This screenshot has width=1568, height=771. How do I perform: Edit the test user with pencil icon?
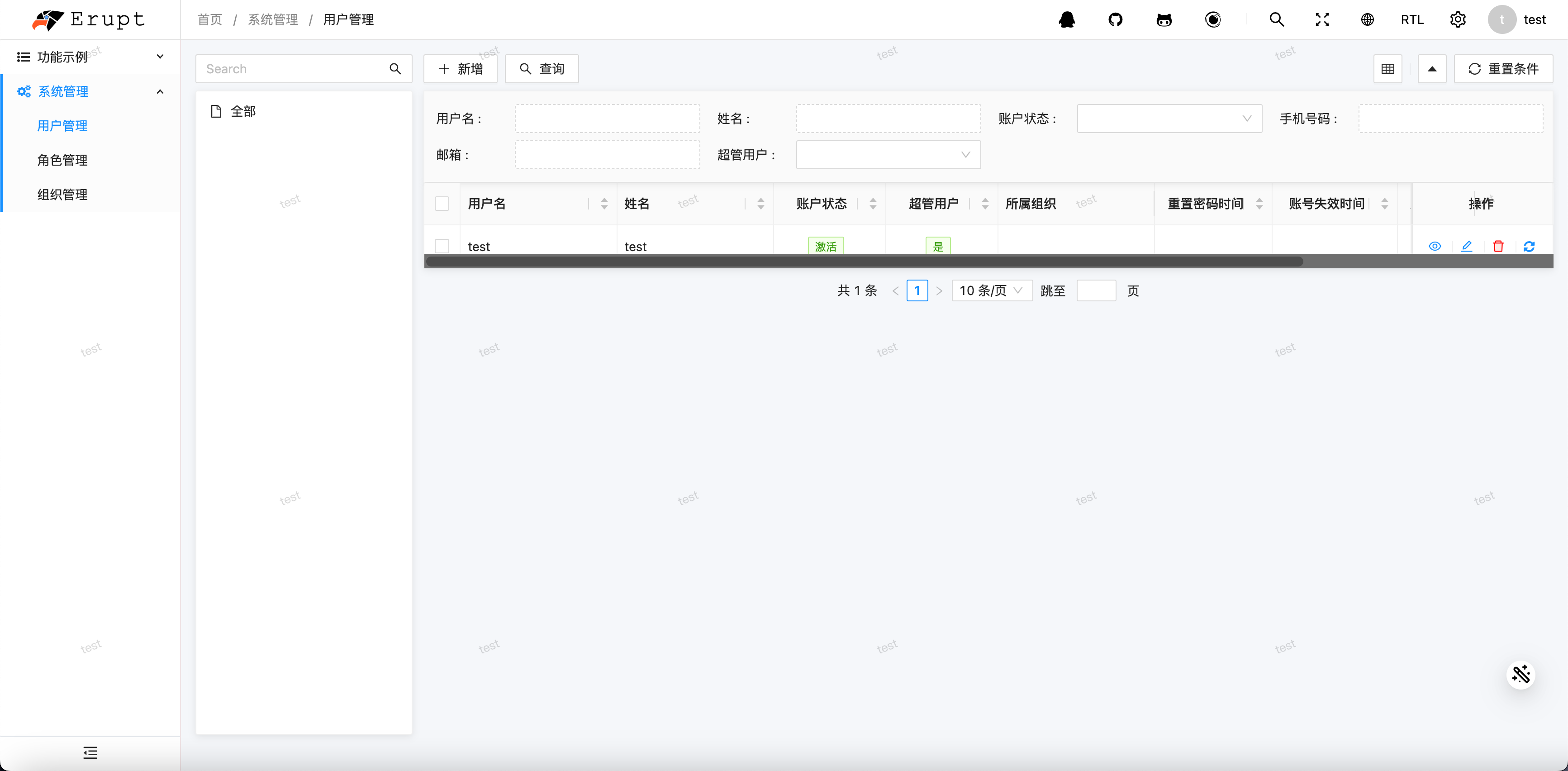1466,246
